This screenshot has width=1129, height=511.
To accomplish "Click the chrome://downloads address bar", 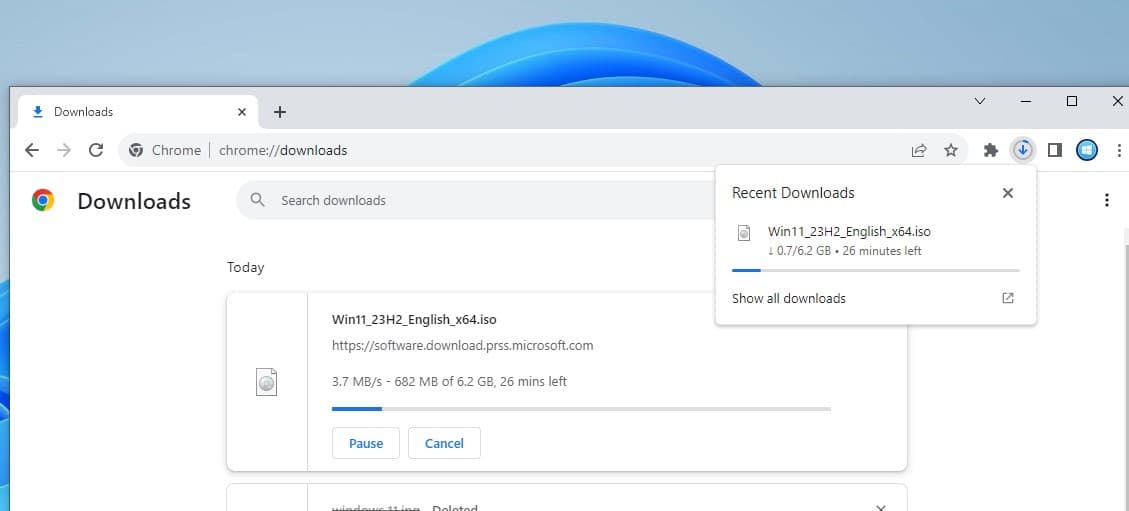I will [500, 150].
